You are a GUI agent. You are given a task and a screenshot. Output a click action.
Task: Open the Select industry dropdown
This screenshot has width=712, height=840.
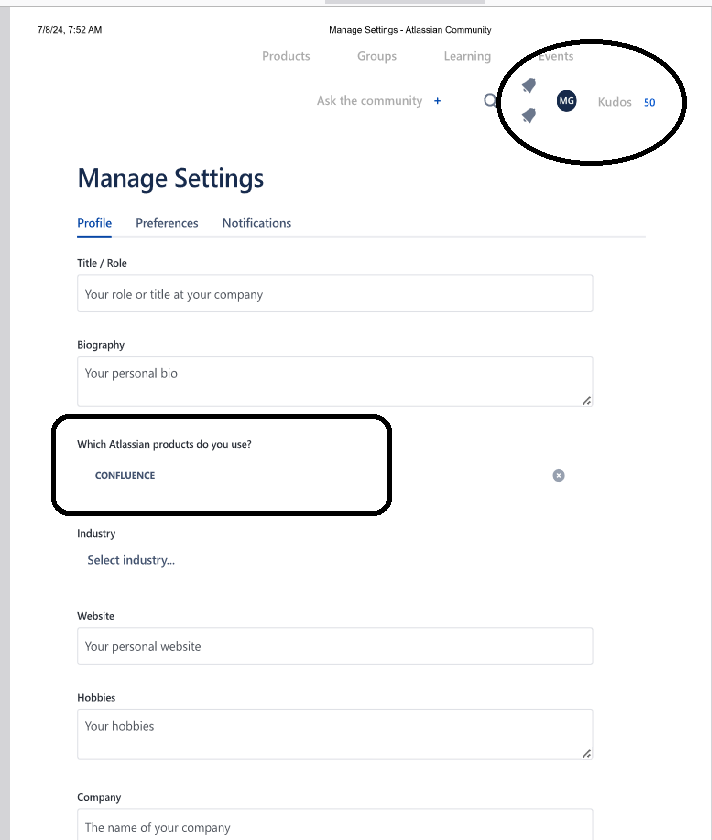(131, 560)
